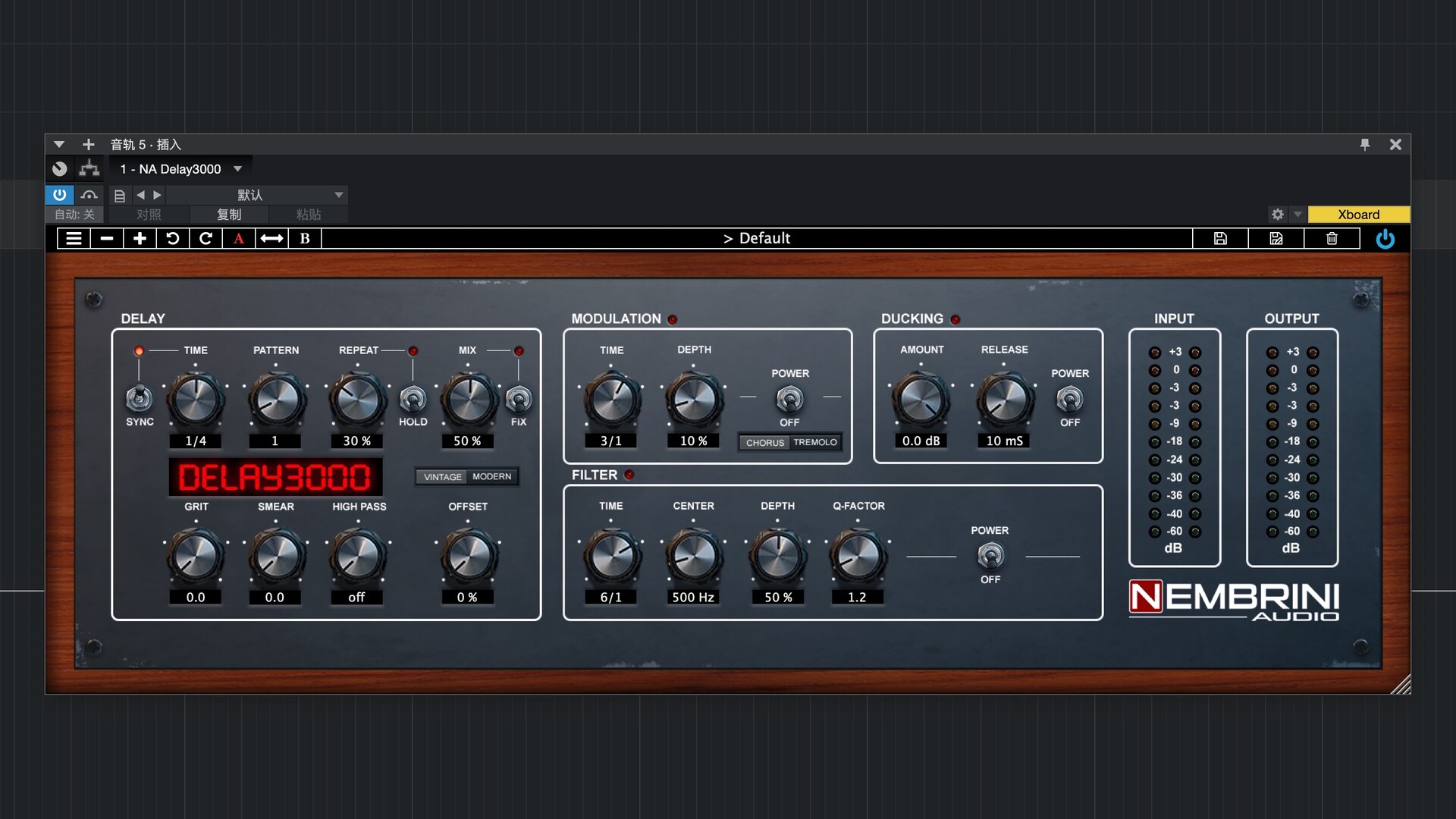1456x819 pixels.
Task: Click the automation bypass curve icon
Action: click(x=89, y=195)
